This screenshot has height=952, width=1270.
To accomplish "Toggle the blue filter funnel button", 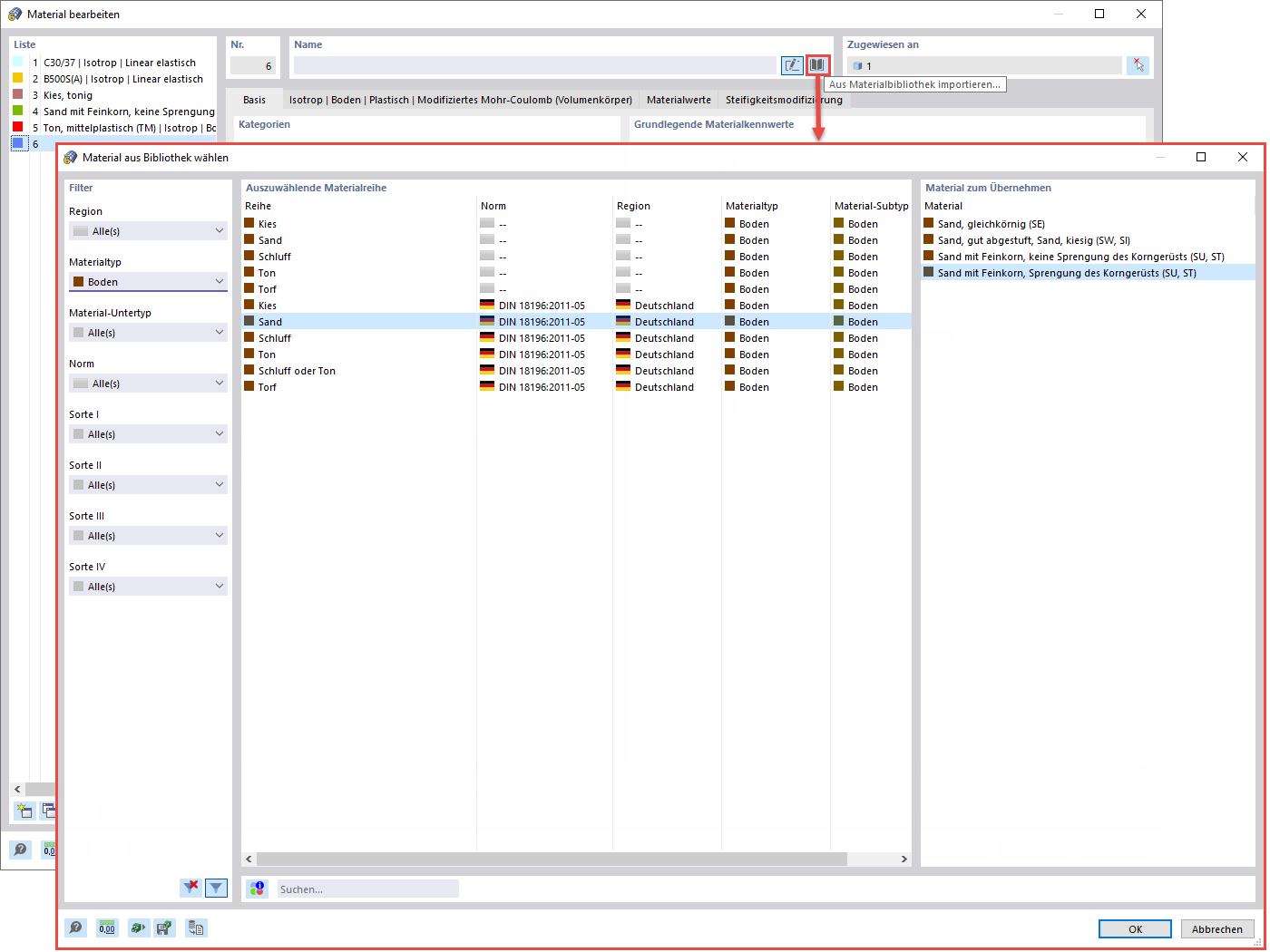I will [x=216, y=888].
